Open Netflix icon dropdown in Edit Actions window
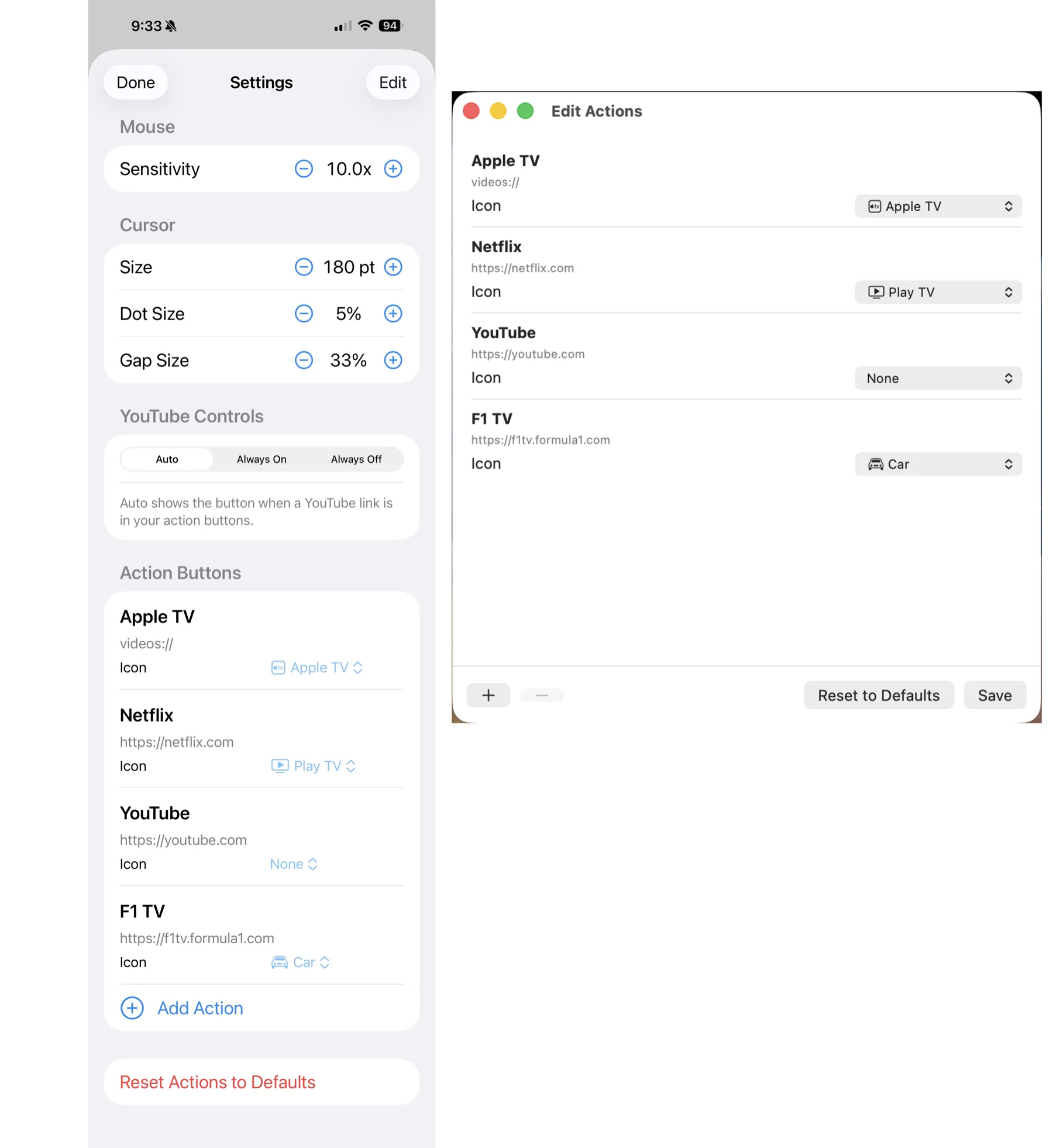 938,293
